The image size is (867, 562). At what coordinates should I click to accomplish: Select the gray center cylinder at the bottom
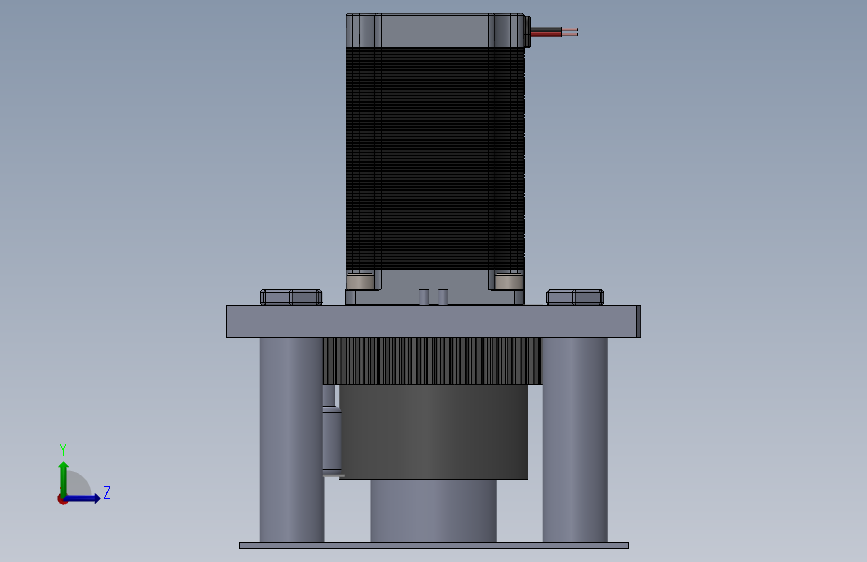[x=434, y=511]
